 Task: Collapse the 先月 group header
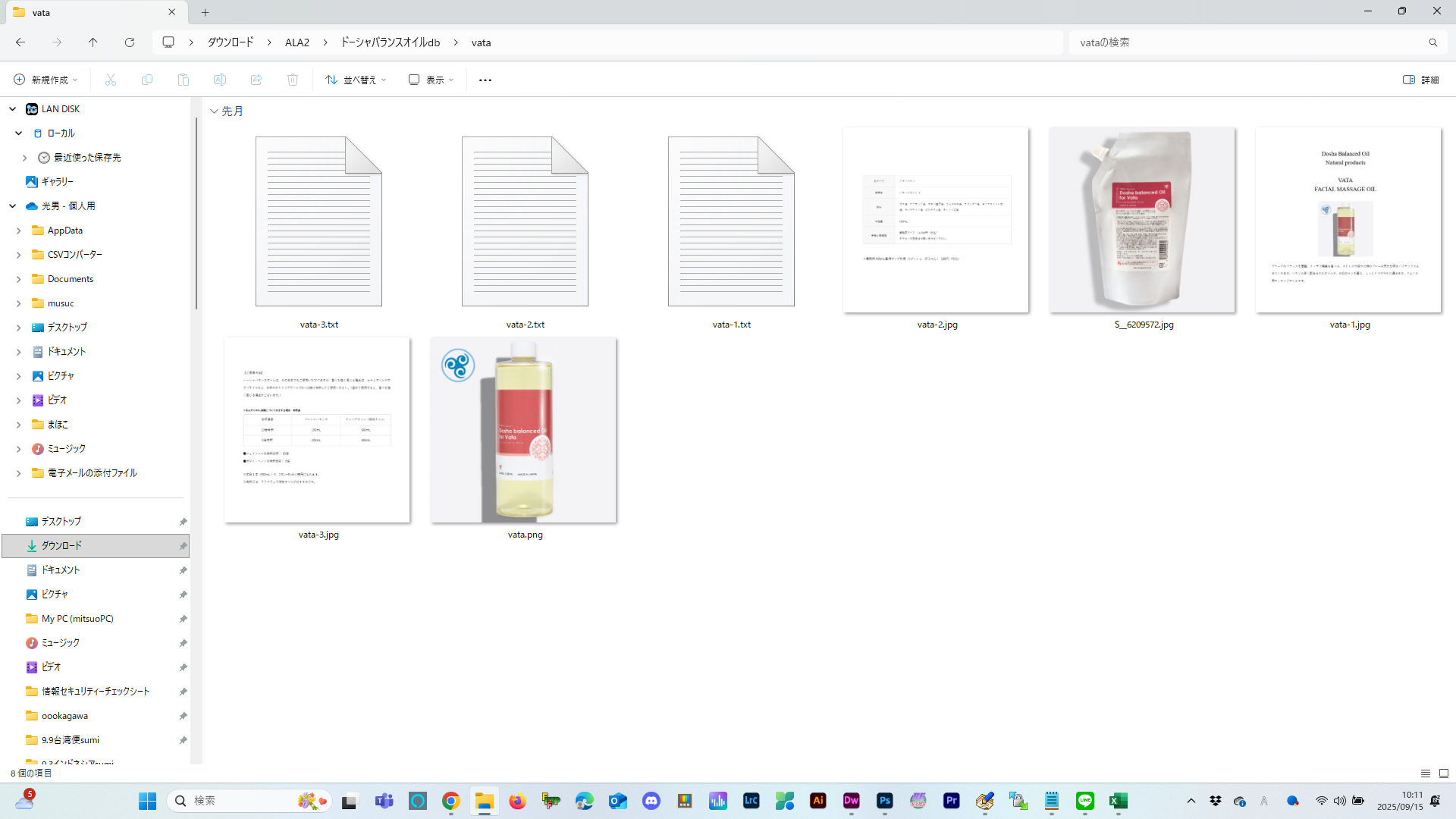point(215,111)
